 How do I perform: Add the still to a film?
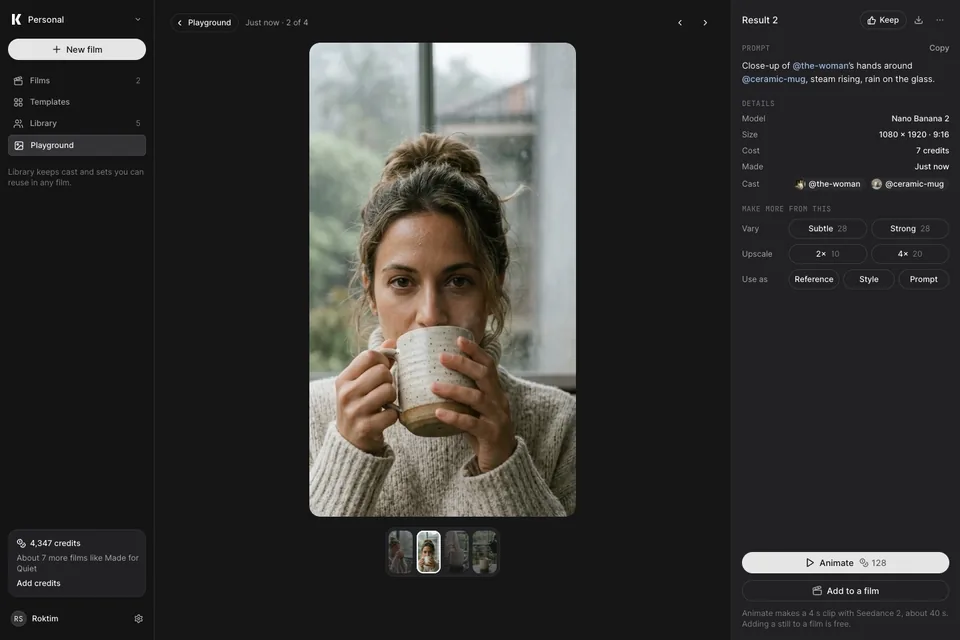[846, 591]
